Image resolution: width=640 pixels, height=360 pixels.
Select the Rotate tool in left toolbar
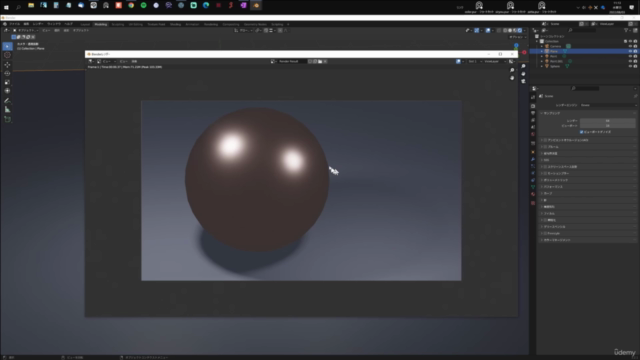click(7, 73)
